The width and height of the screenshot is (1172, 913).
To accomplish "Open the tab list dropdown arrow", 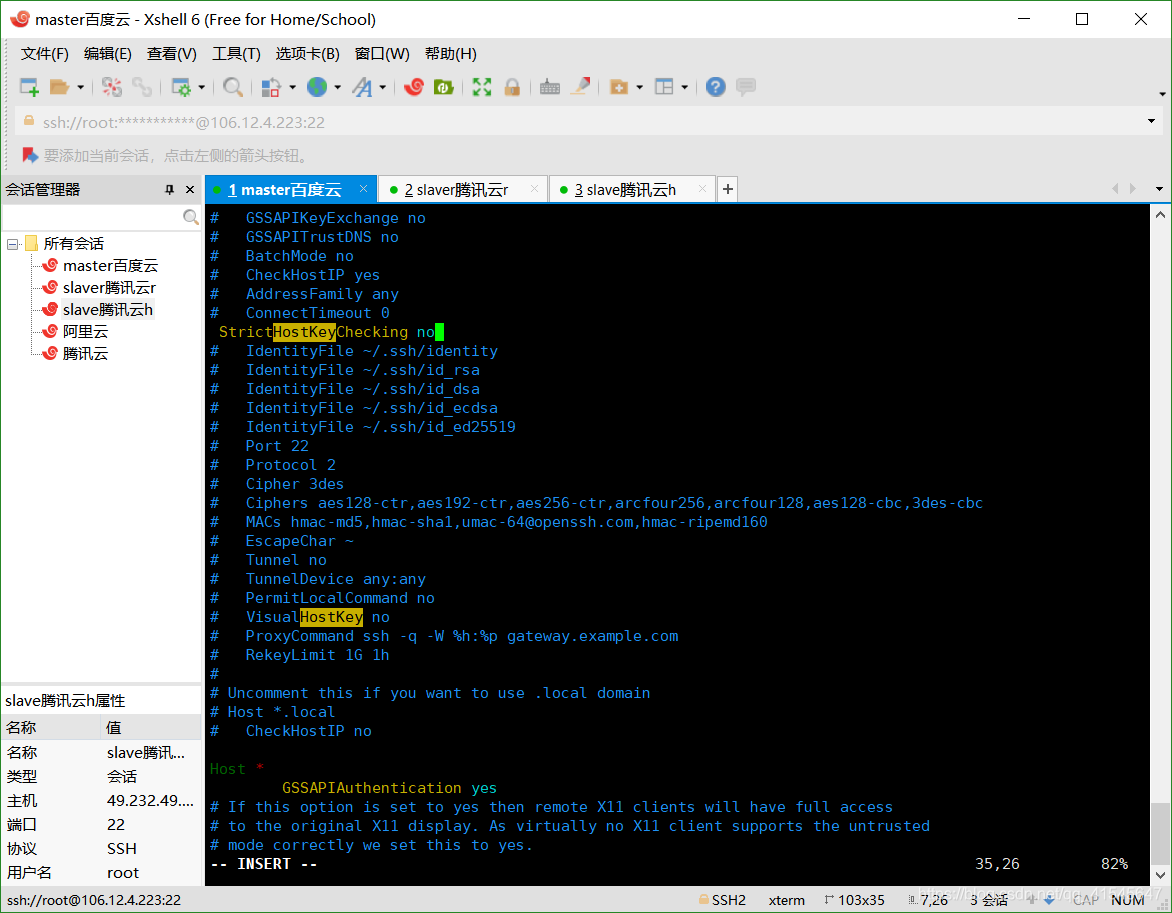I will click(1159, 189).
